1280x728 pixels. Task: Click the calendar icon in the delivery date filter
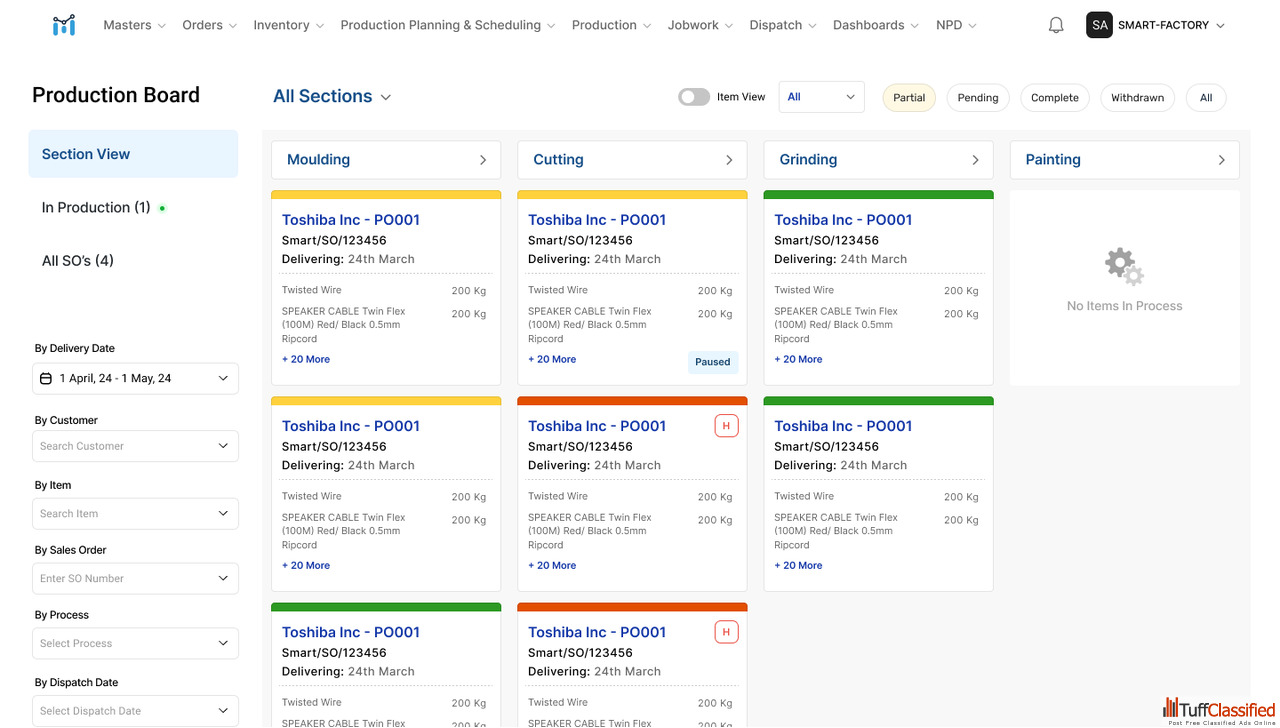pyautogui.click(x=46, y=378)
